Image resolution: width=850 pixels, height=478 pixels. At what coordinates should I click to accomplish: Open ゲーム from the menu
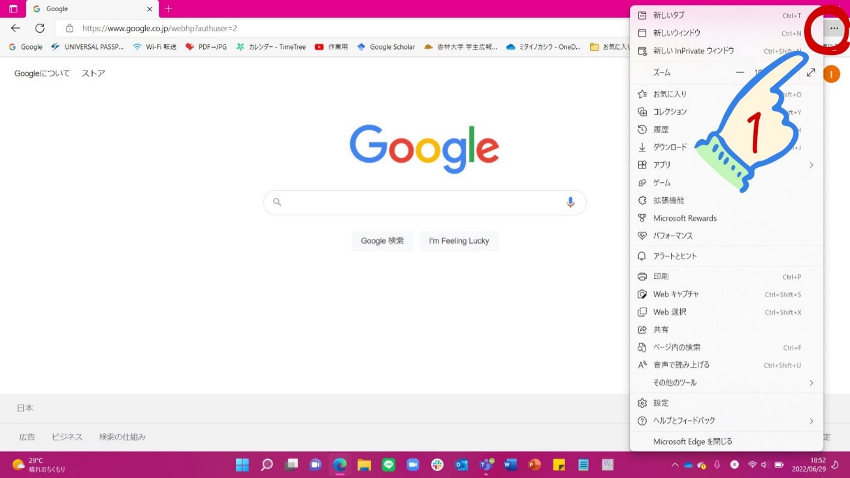(726, 183)
